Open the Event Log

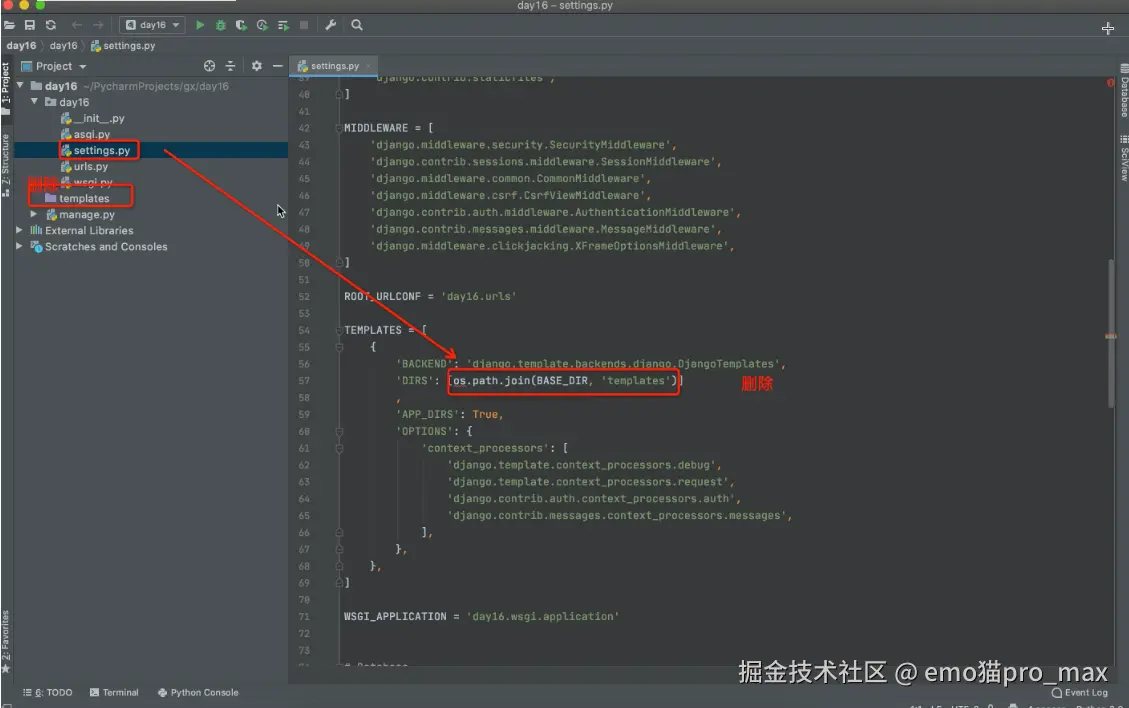(x=1080, y=693)
